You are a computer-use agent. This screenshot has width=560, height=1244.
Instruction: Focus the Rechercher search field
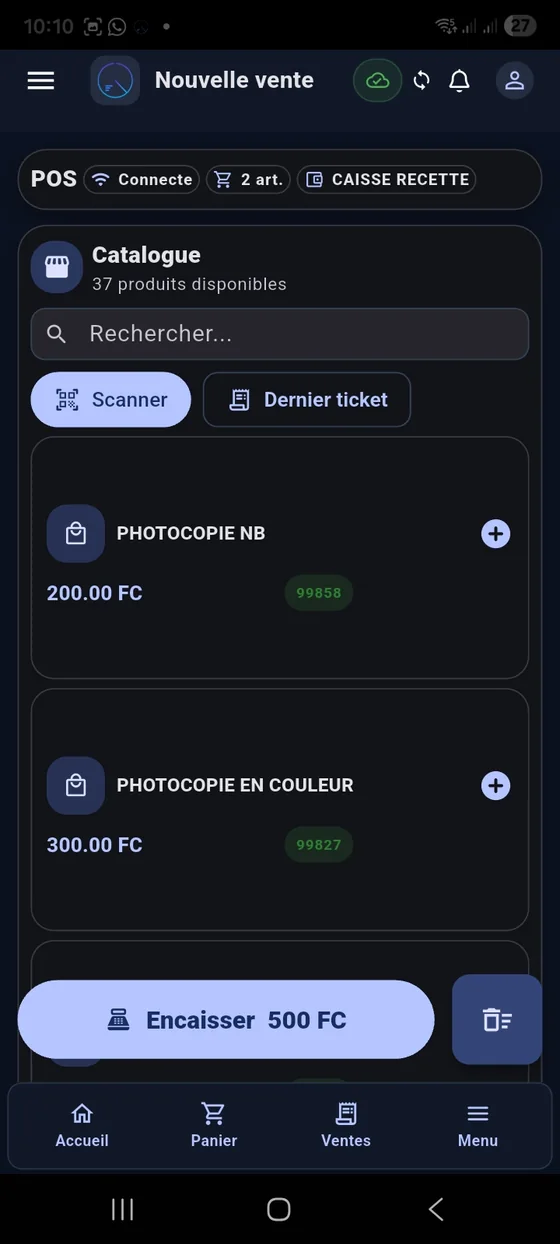(280, 334)
